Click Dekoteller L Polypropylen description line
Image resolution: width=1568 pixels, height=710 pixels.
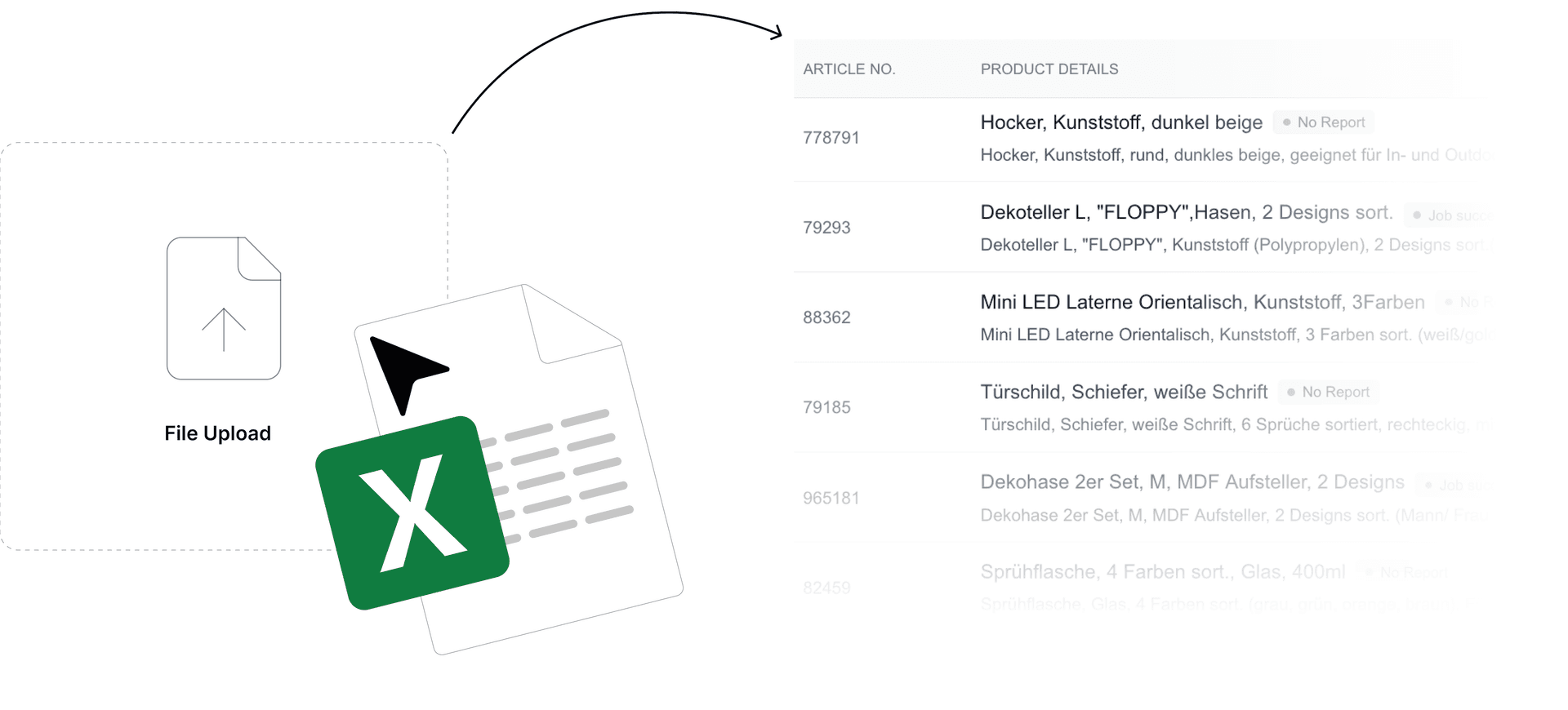1237,245
